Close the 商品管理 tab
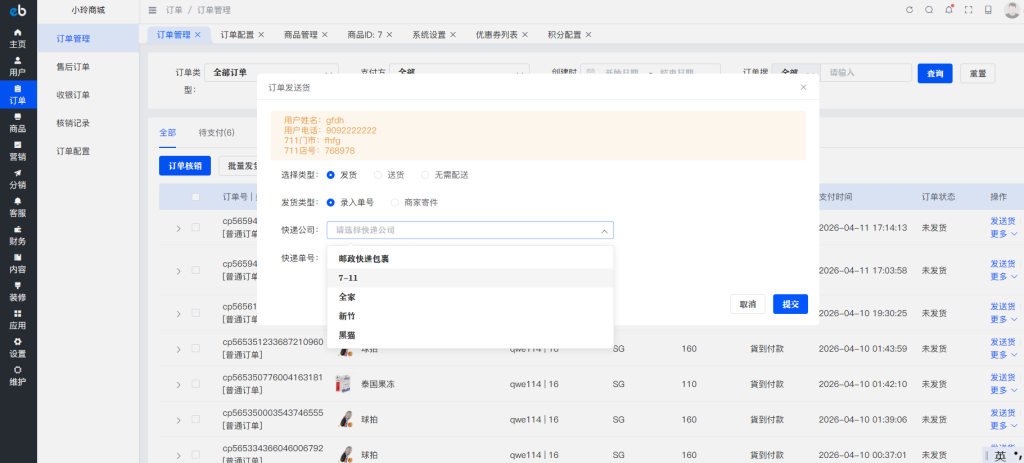This screenshot has height=463, width=1024. click(x=325, y=35)
